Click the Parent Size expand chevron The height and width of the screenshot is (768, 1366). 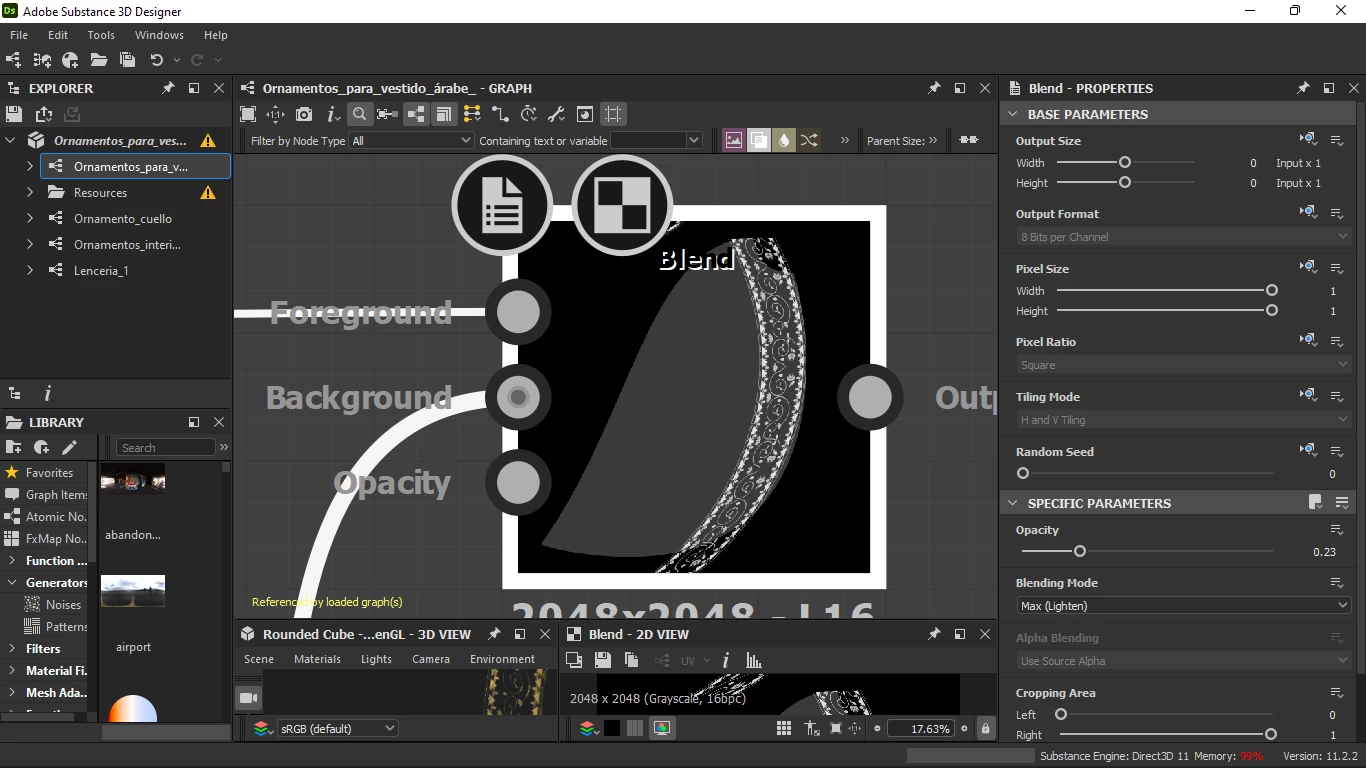point(933,141)
